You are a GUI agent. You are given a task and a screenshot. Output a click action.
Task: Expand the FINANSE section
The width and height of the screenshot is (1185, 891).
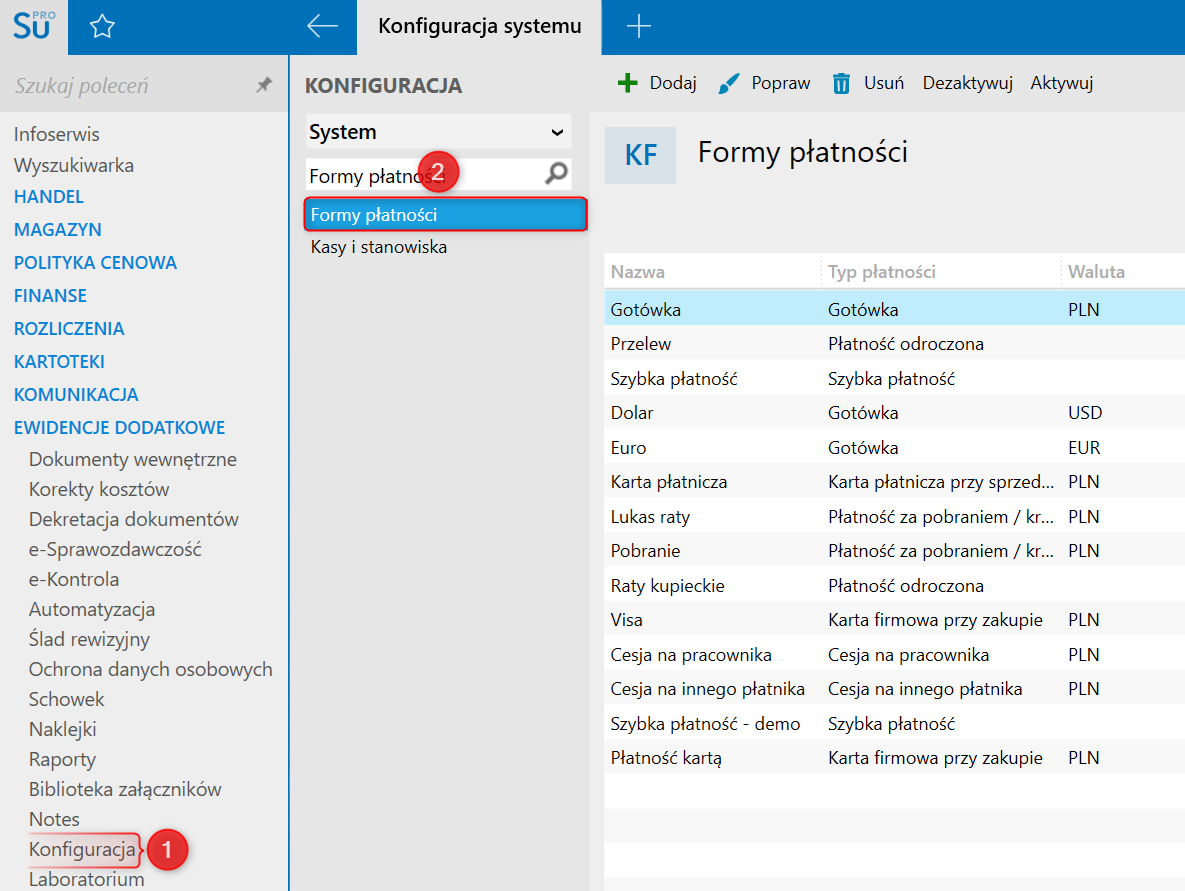[51, 295]
